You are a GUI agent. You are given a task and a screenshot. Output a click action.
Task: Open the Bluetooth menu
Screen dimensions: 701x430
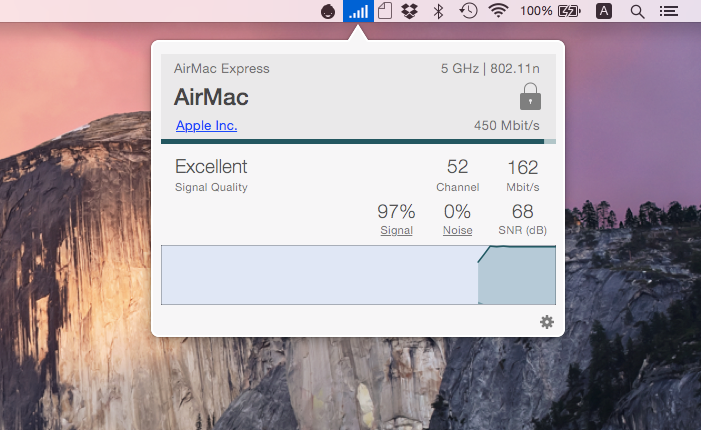(438, 11)
